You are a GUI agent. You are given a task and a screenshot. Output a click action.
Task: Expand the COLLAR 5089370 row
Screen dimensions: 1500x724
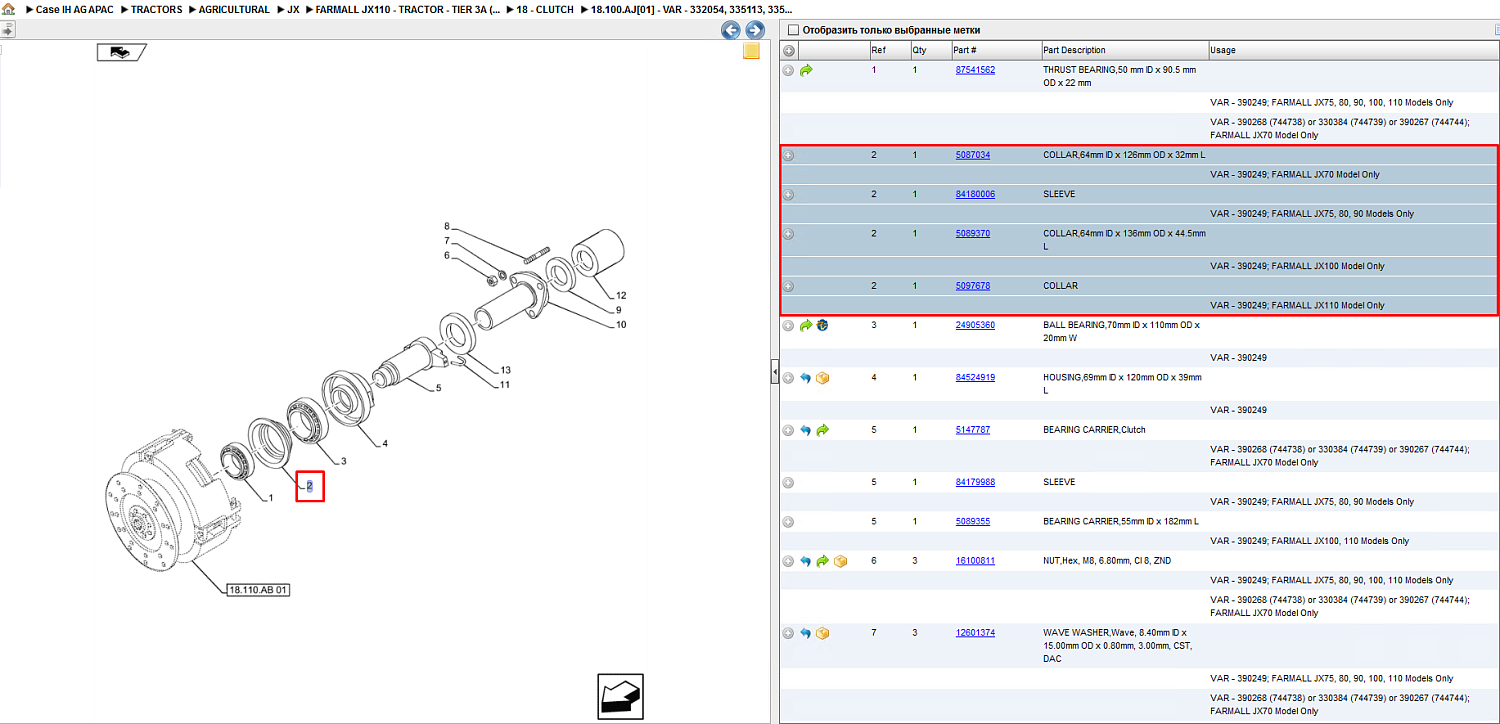(x=789, y=235)
